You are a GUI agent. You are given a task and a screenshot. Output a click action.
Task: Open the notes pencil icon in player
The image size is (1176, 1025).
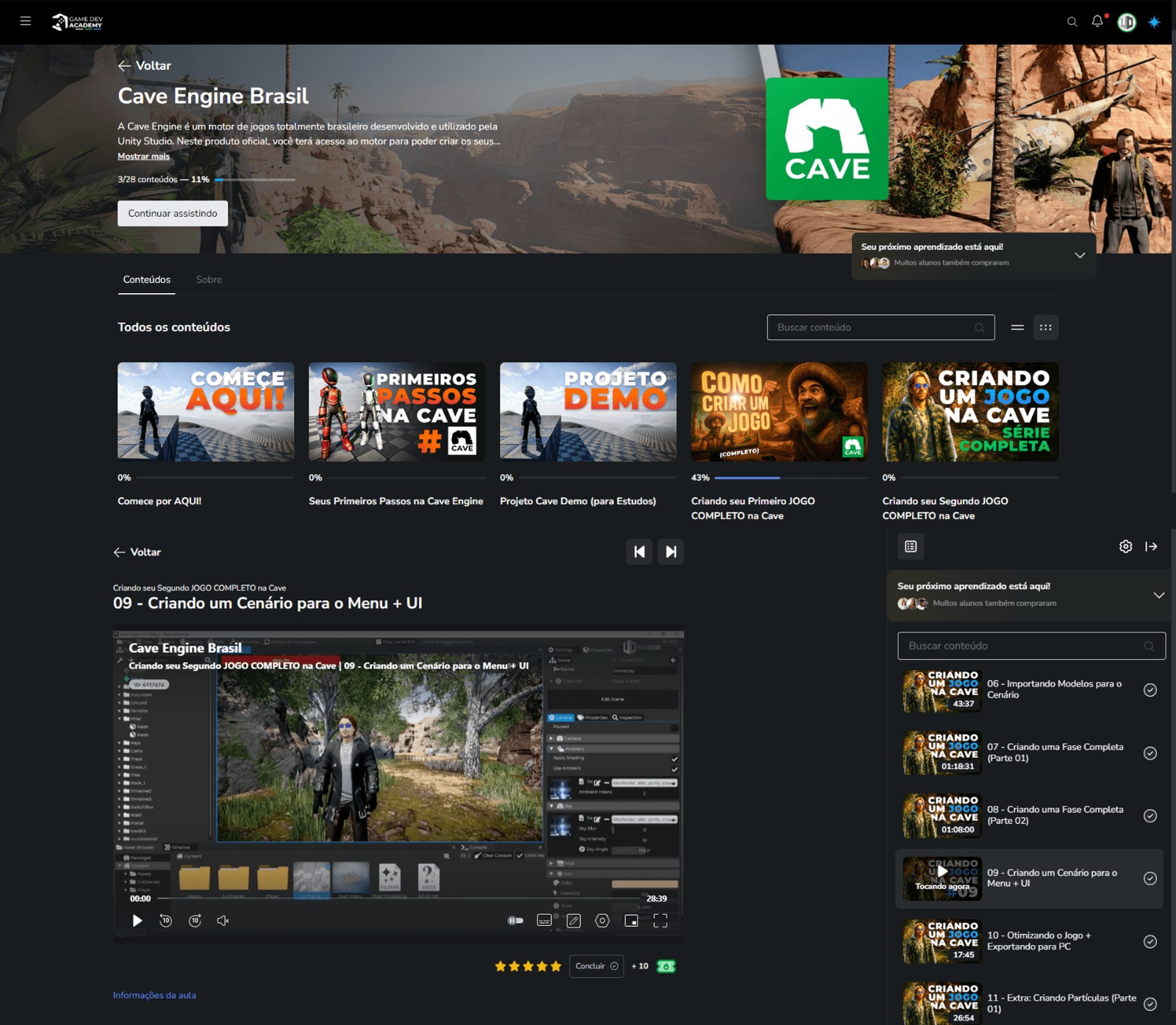tap(573, 921)
